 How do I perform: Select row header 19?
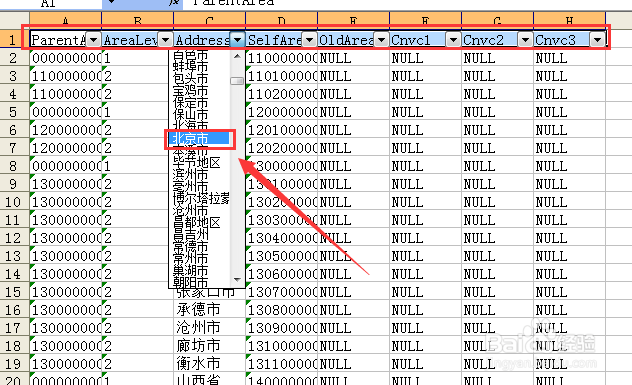15,364
